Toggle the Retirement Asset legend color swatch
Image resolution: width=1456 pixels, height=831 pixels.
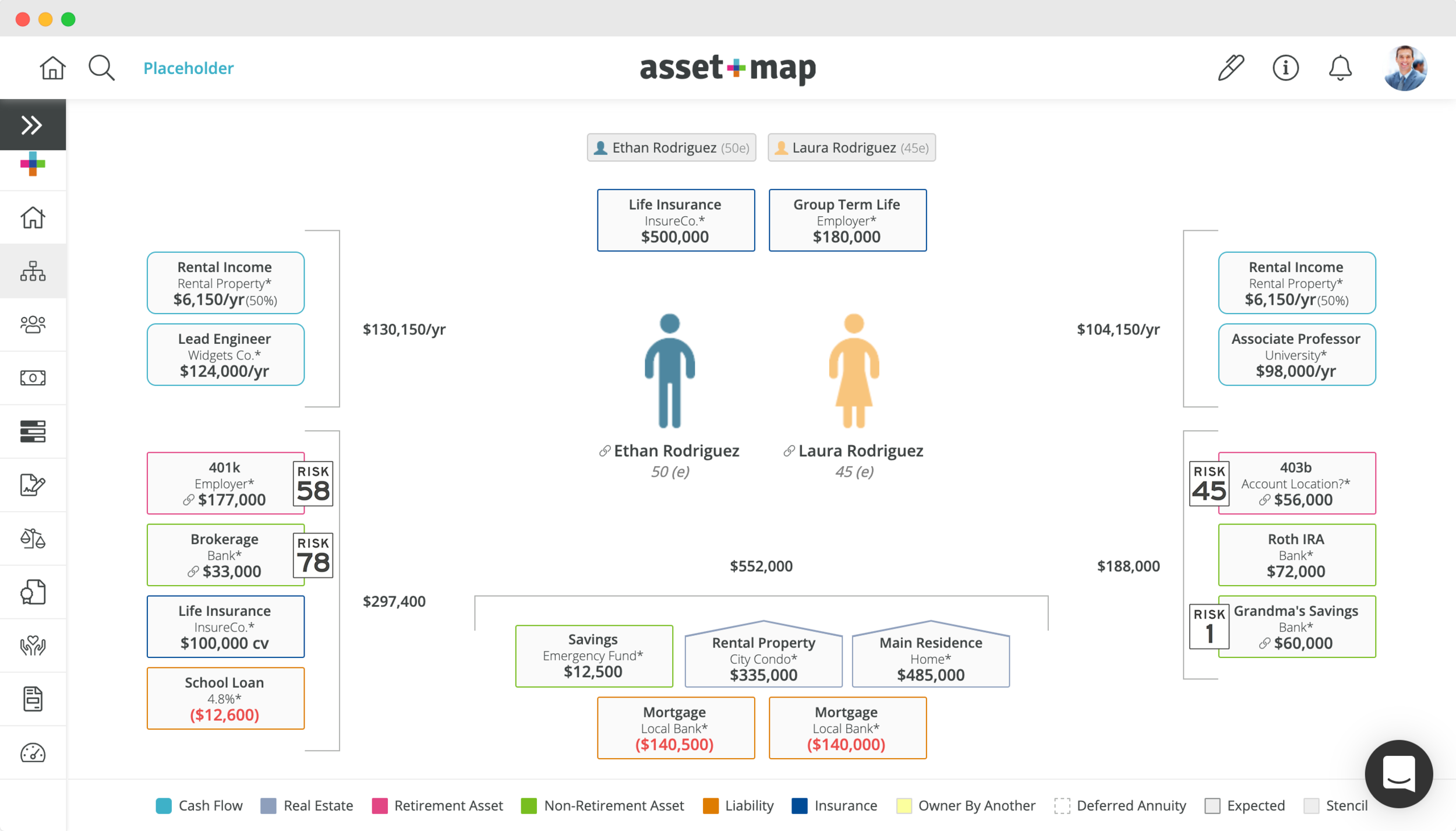[380, 805]
